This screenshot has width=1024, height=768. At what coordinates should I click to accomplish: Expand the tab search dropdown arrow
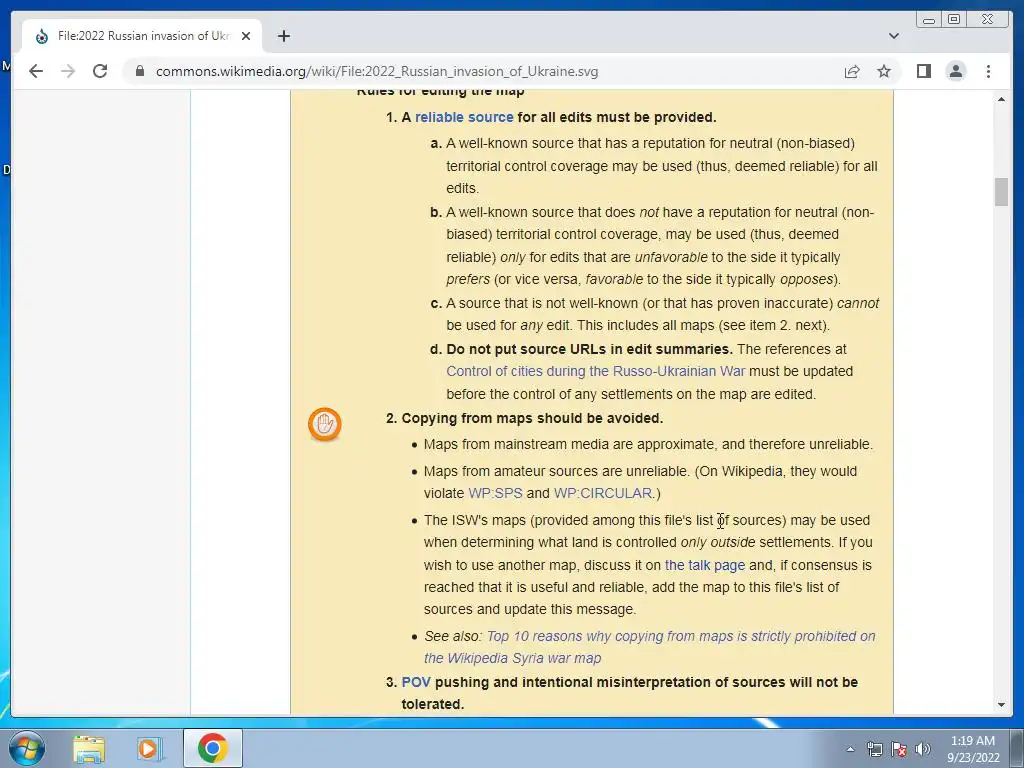pos(893,36)
